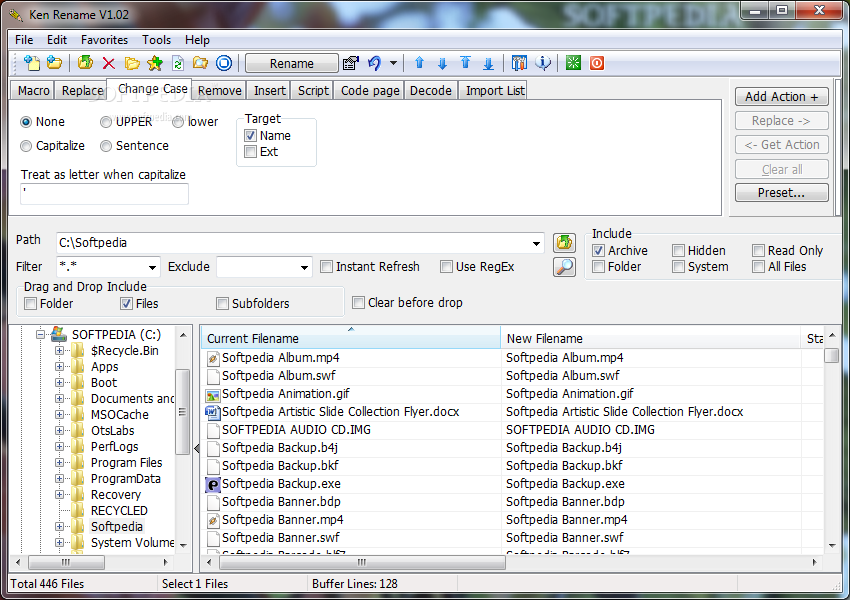Expand the Recovery folder node
The image size is (850, 600).
tap(59, 494)
